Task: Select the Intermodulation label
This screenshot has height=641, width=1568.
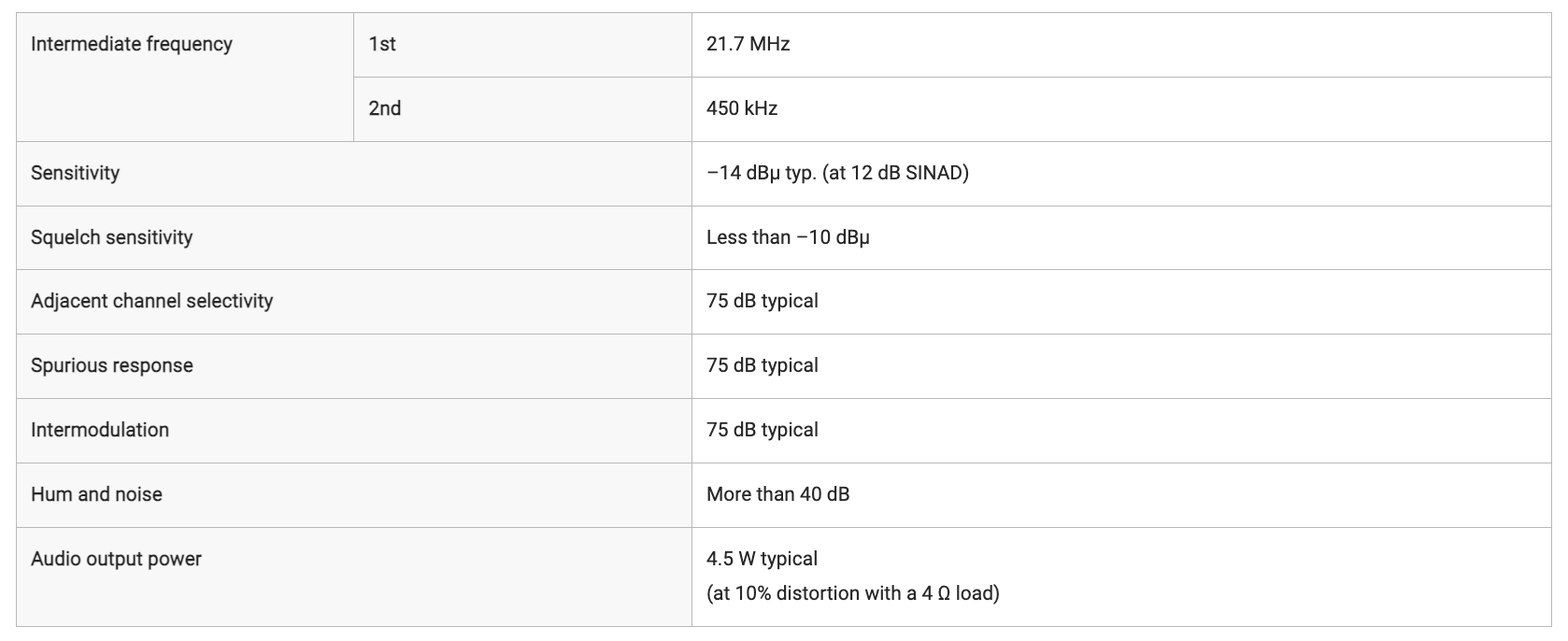Action: point(100,430)
